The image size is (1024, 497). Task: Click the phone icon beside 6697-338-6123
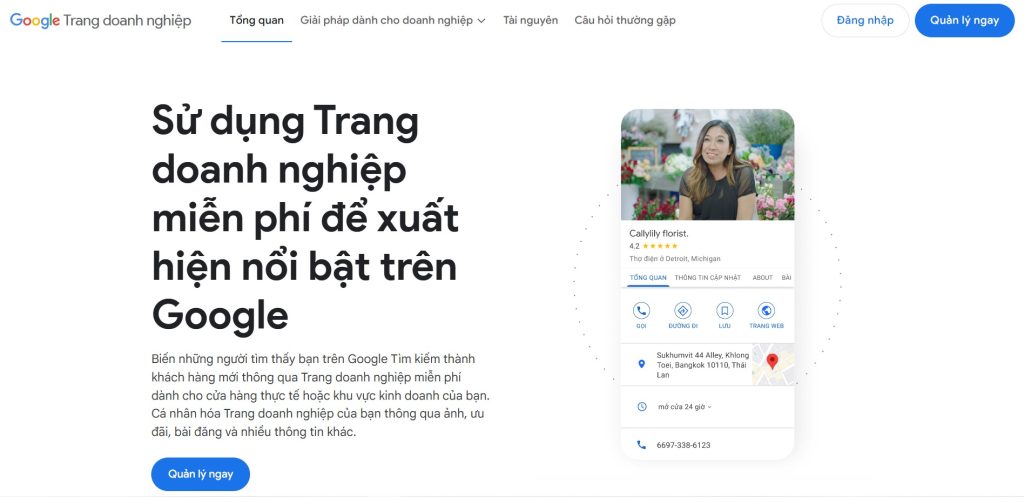coord(641,445)
